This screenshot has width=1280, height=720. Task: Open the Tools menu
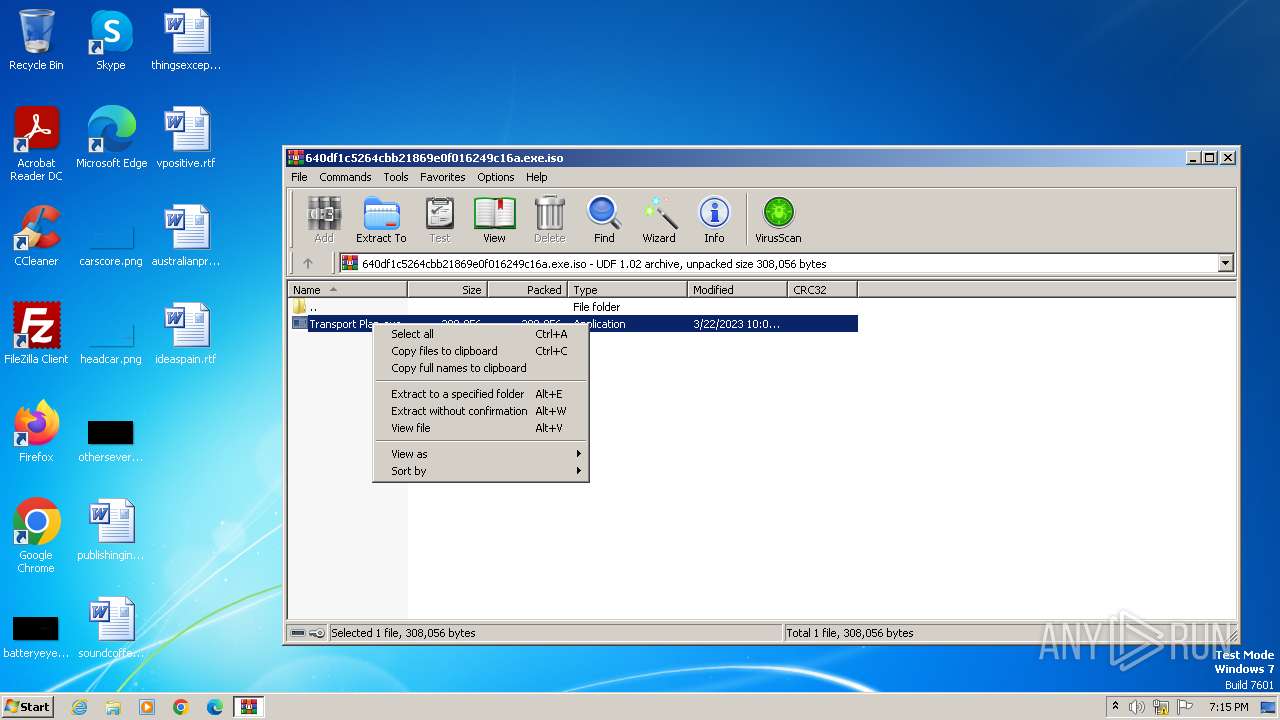(396, 177)
